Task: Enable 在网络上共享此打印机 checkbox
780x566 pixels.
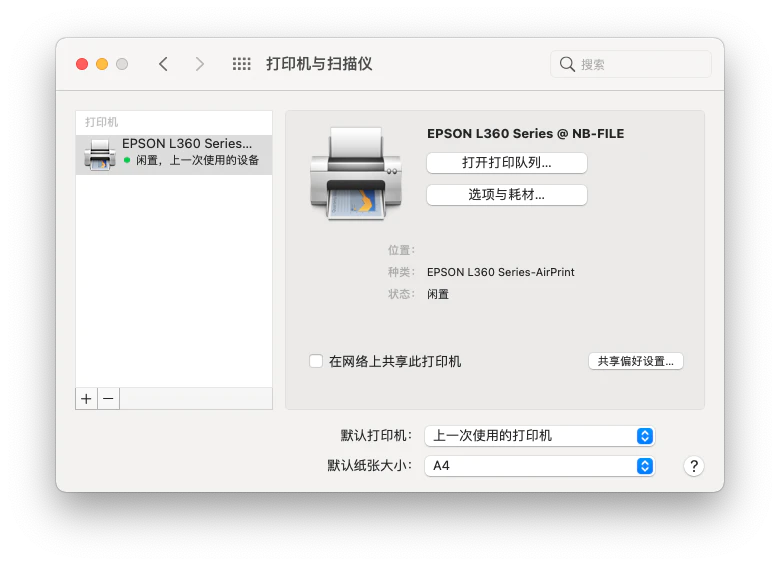Action: pos(316,361)
